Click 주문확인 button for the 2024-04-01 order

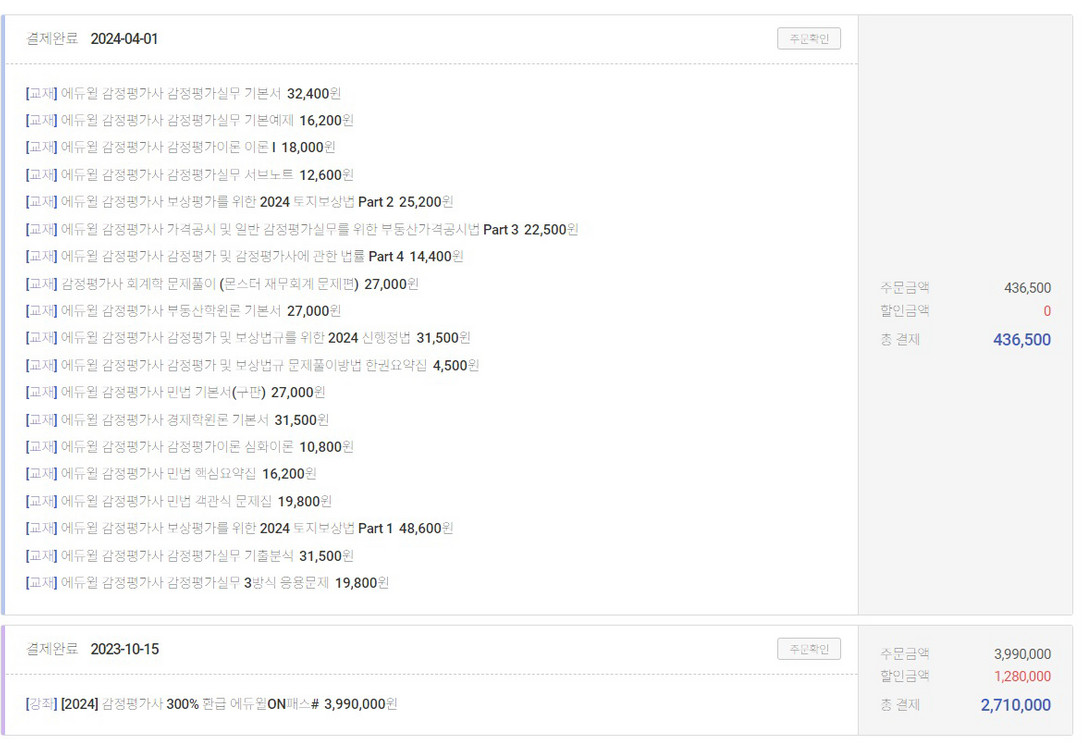pyautogui.click(x=810, y=38)
